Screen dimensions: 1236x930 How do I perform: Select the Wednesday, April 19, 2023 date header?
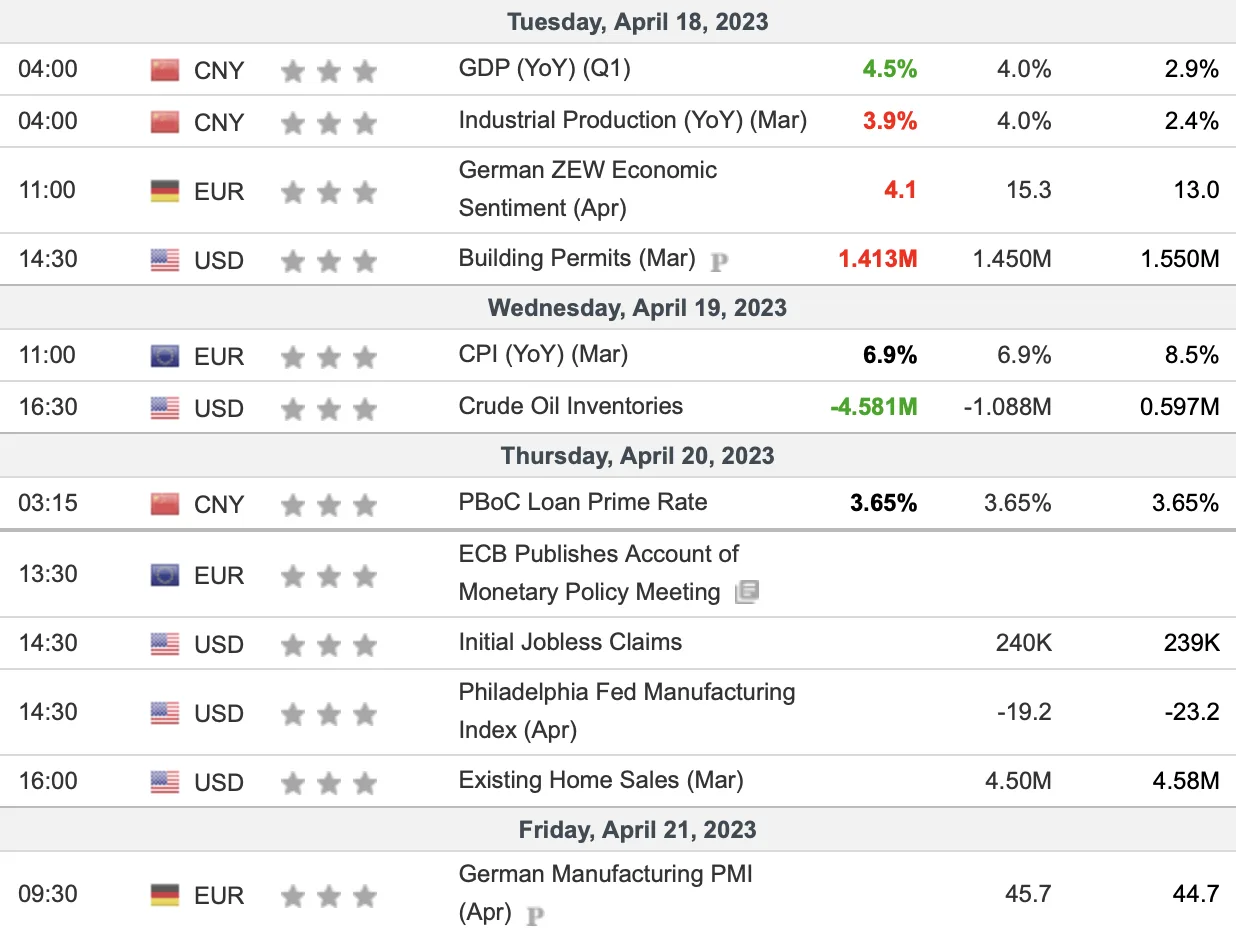tap(637, 307)
